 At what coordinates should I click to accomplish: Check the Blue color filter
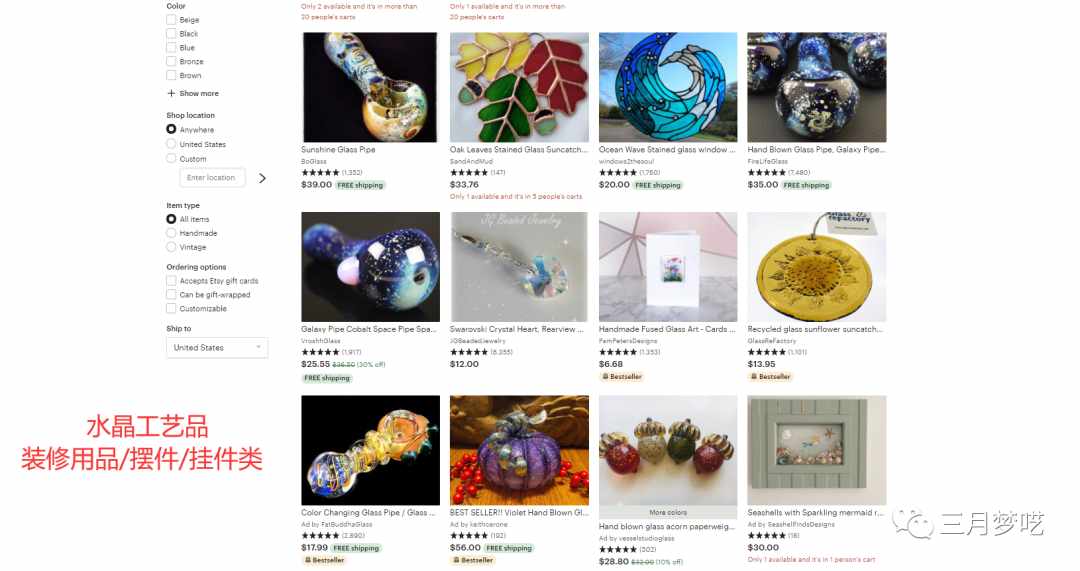(171, 48)
